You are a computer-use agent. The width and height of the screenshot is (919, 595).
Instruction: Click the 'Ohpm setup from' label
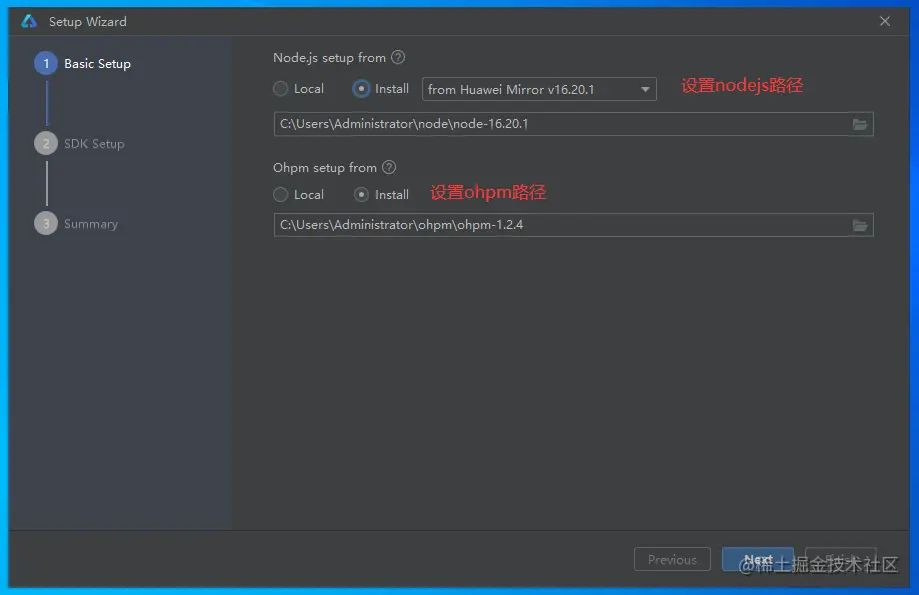click(325, 168)
